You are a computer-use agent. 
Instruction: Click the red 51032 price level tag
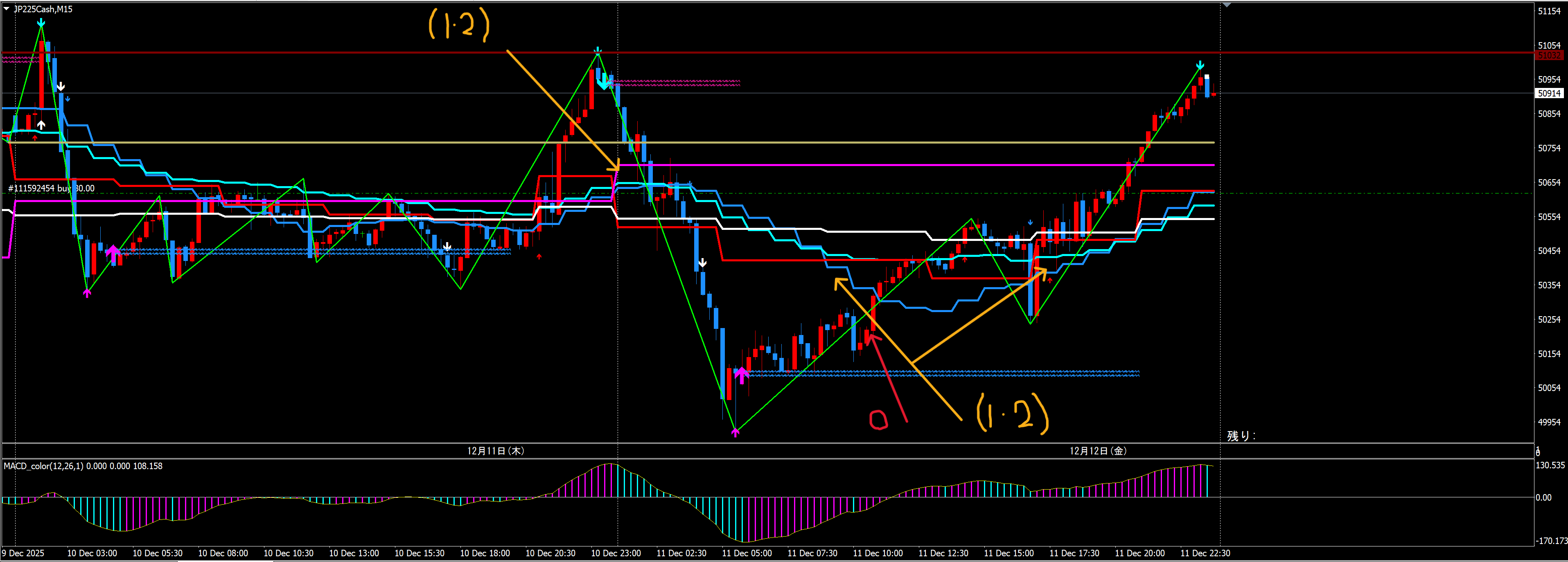(1549, 55)
